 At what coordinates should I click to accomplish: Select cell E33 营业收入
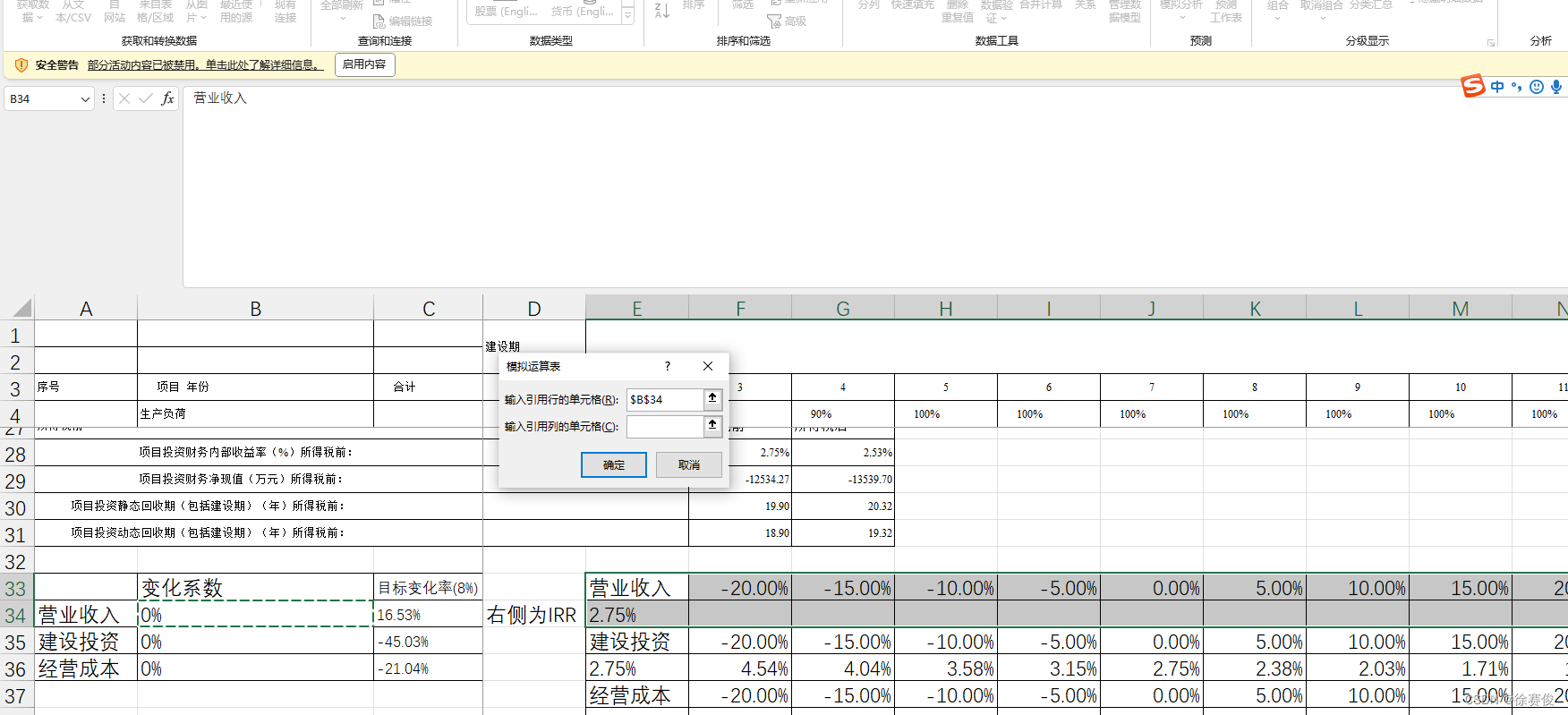tap(637, 588)
